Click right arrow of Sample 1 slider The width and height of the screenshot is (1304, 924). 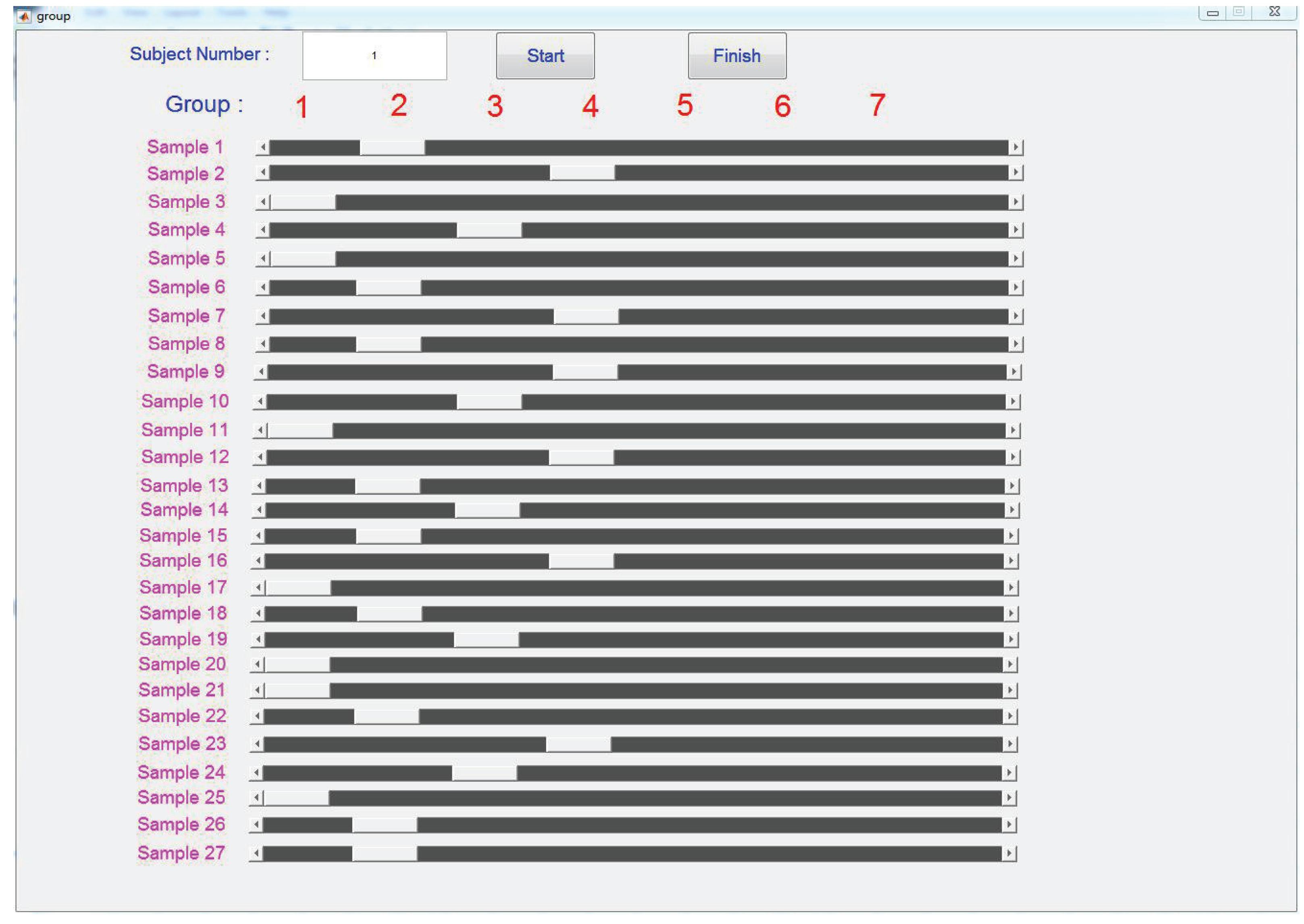[x=1015, y=147]
